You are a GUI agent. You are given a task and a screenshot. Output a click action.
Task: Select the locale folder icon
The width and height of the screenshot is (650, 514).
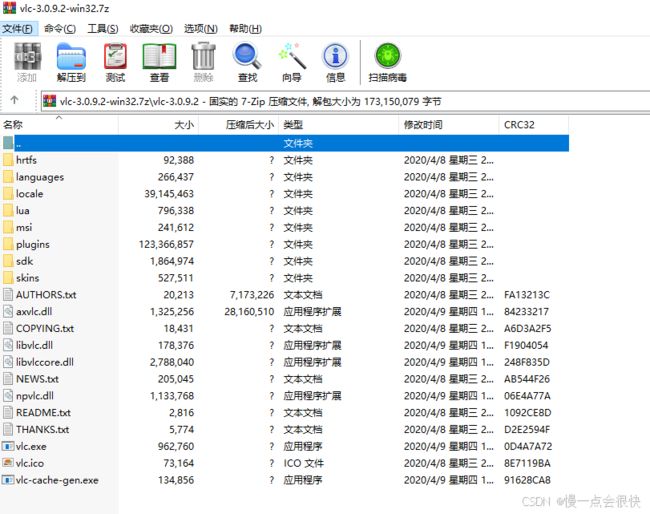point(8,194)
